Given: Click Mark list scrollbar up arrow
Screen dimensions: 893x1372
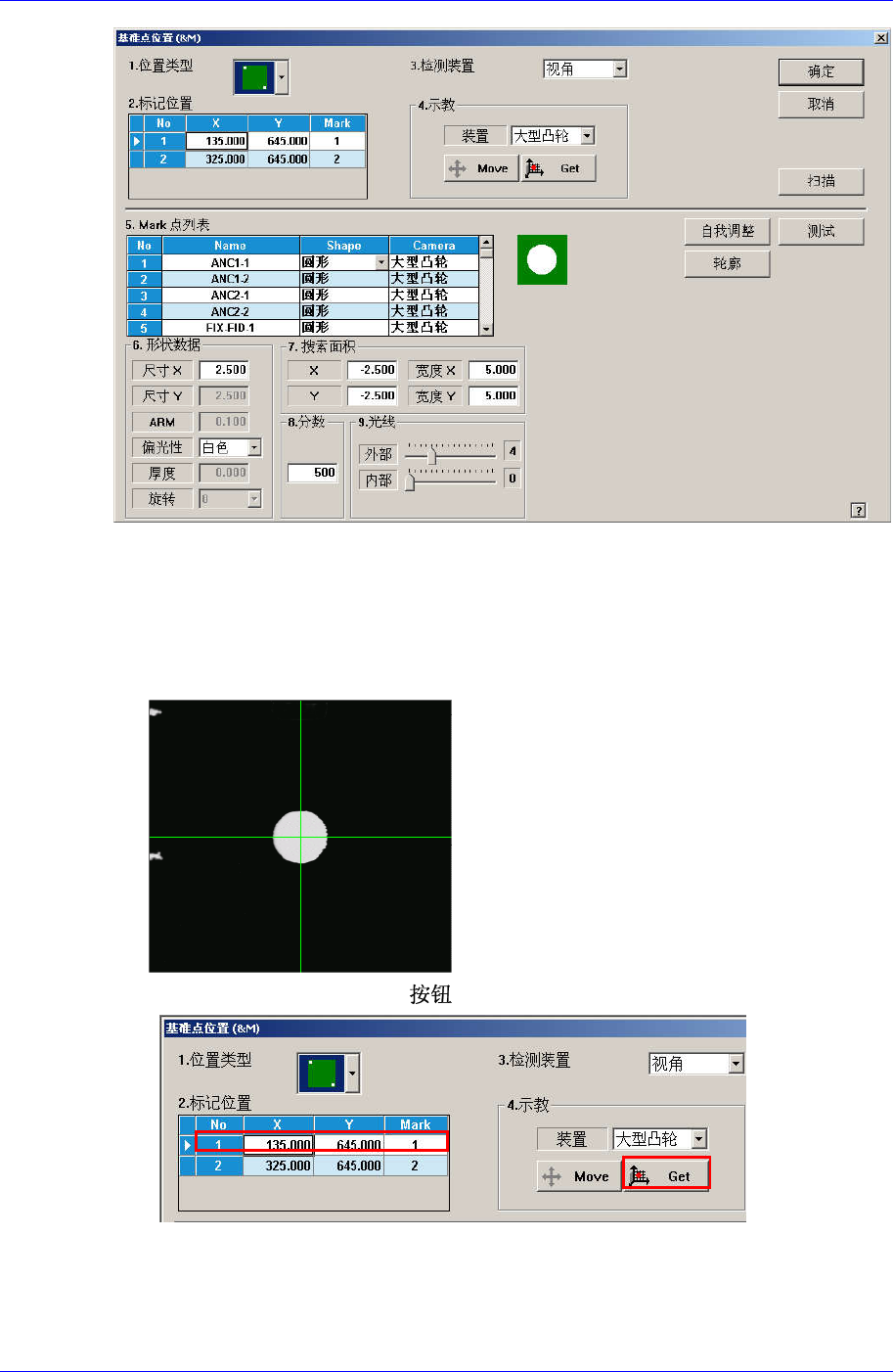Looking at the screenshot, I should [x=486, y=242].
